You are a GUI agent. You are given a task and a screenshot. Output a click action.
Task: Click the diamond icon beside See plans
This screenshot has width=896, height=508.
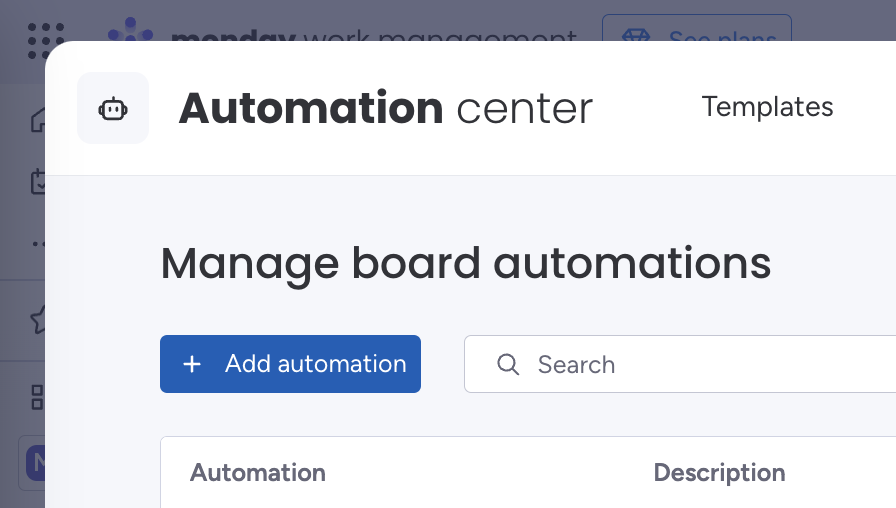click(636, 35)
